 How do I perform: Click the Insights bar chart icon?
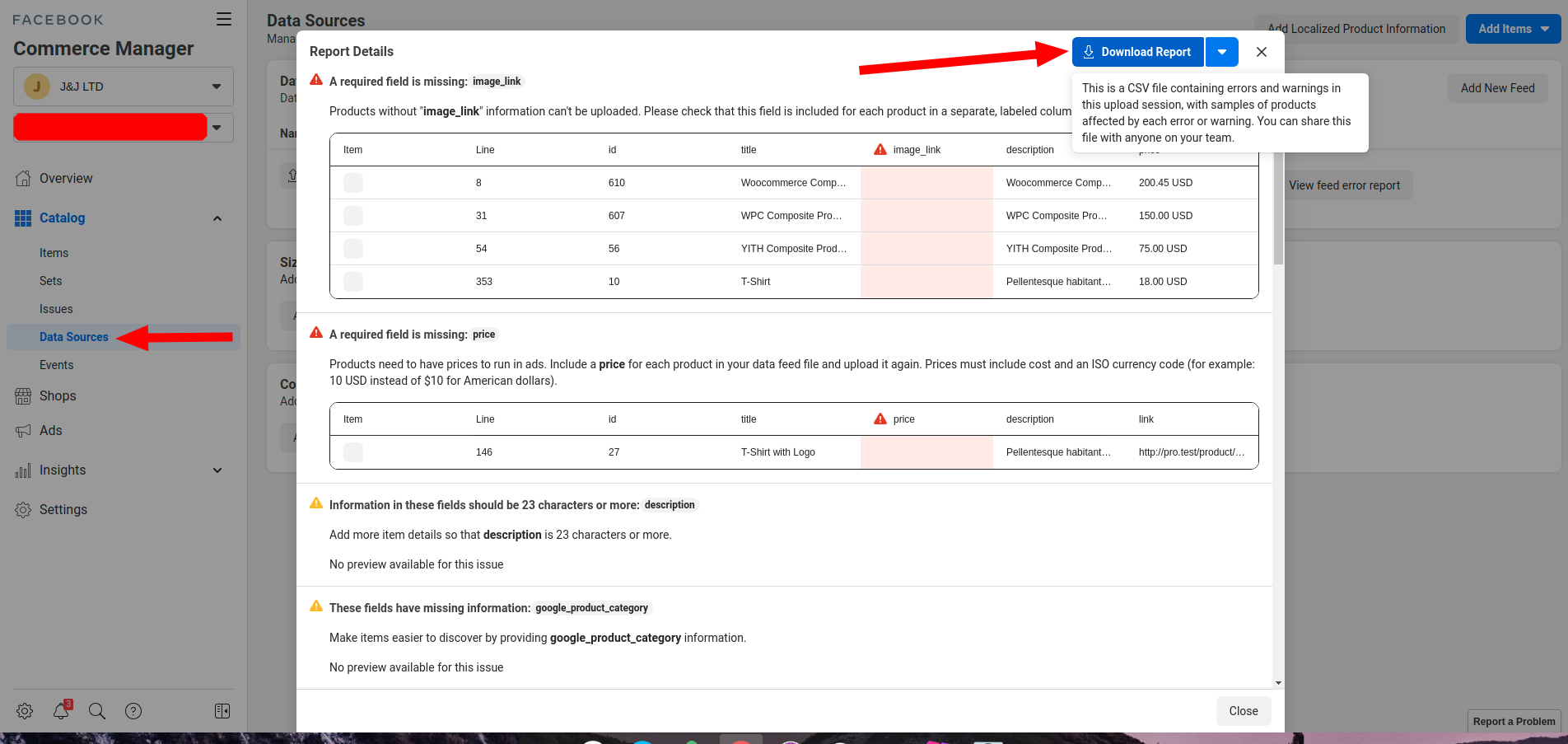point(23,471)
